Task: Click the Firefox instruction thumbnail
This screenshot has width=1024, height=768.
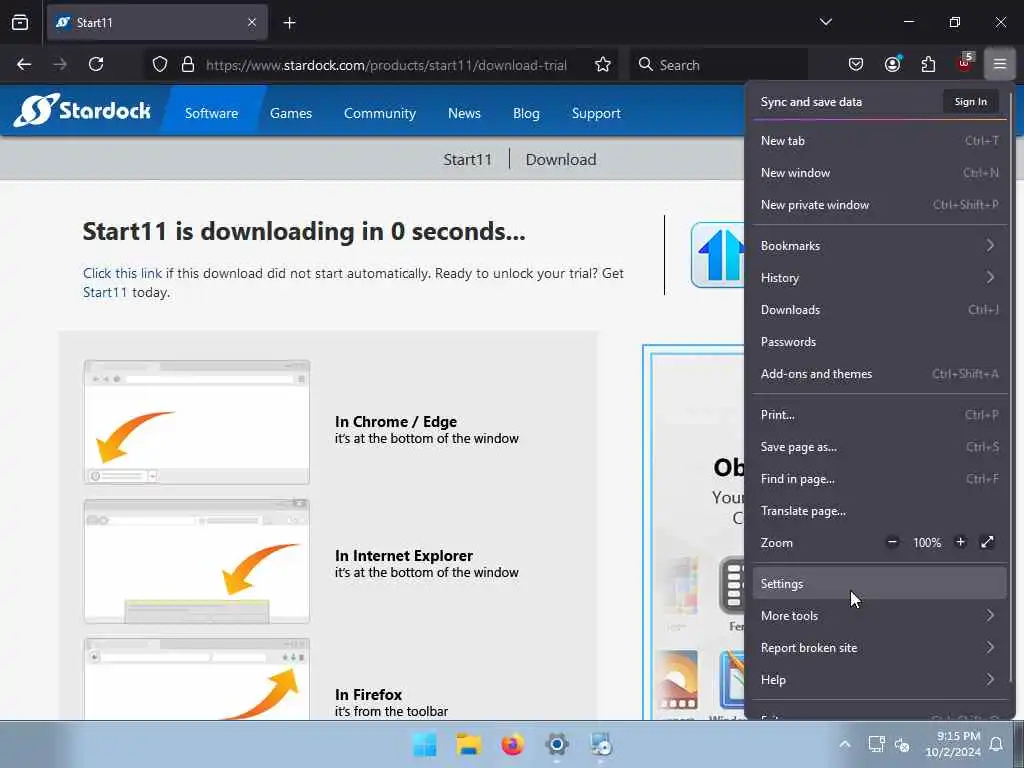Action: pyautogui.click(x=197, y=679)
